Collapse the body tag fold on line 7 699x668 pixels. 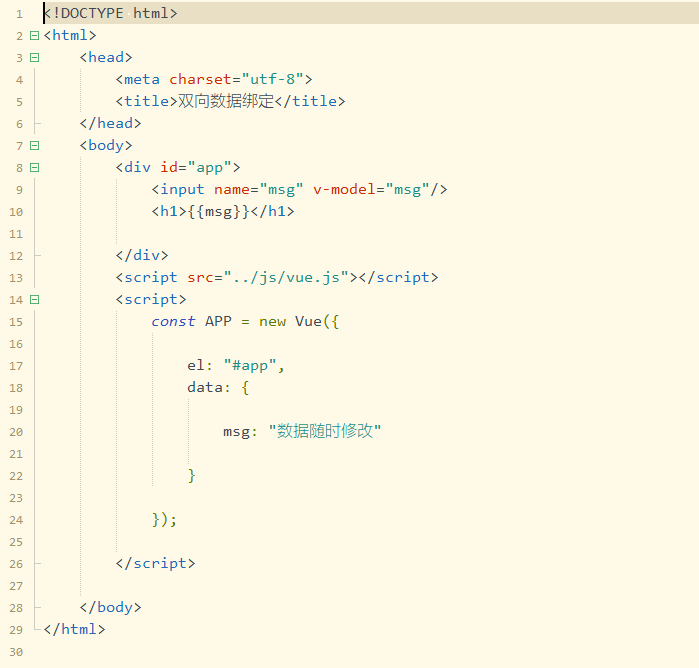(x=34, y=145)
